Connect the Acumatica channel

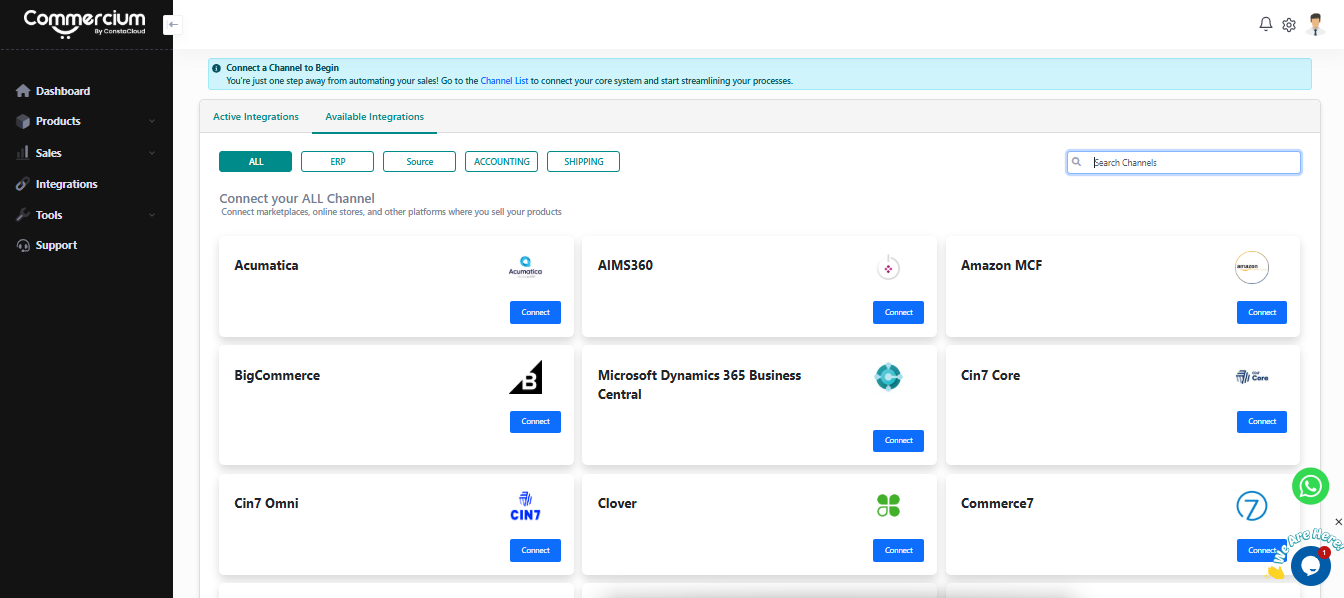[x=536, y=312]
